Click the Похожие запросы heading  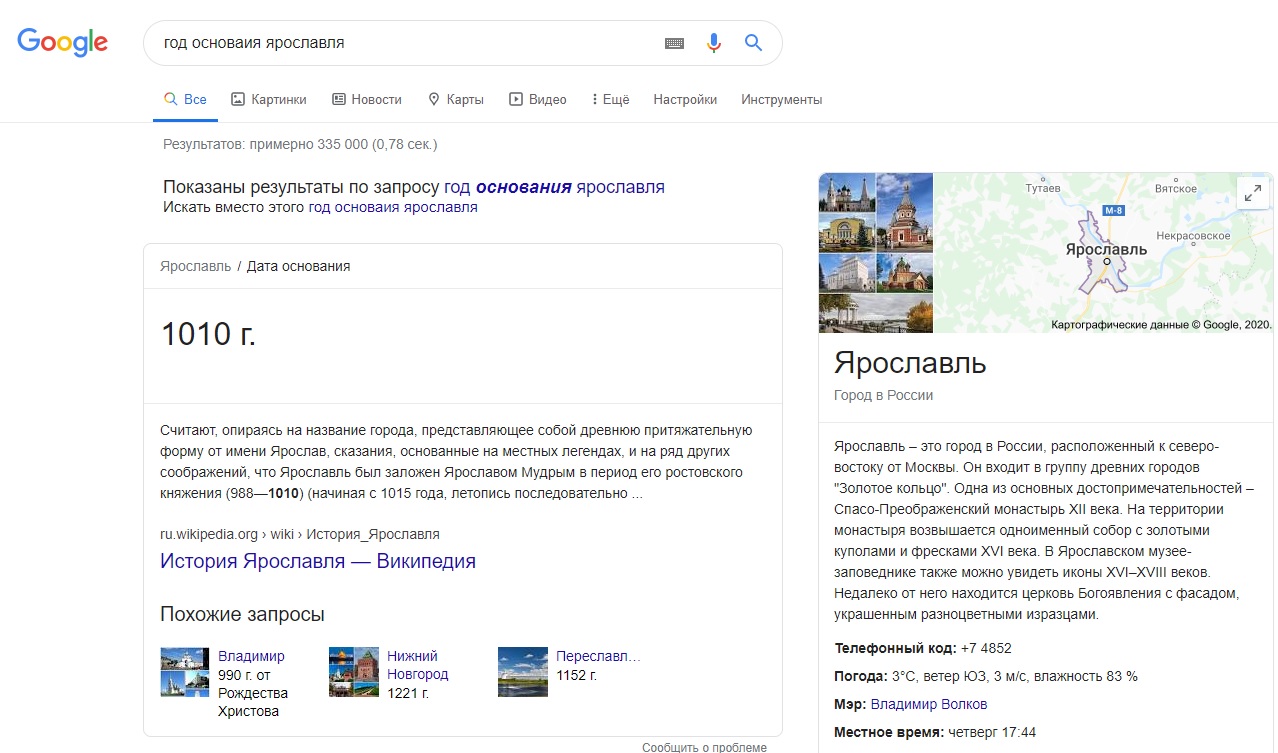pyautogui.click(x=242, y=614)
